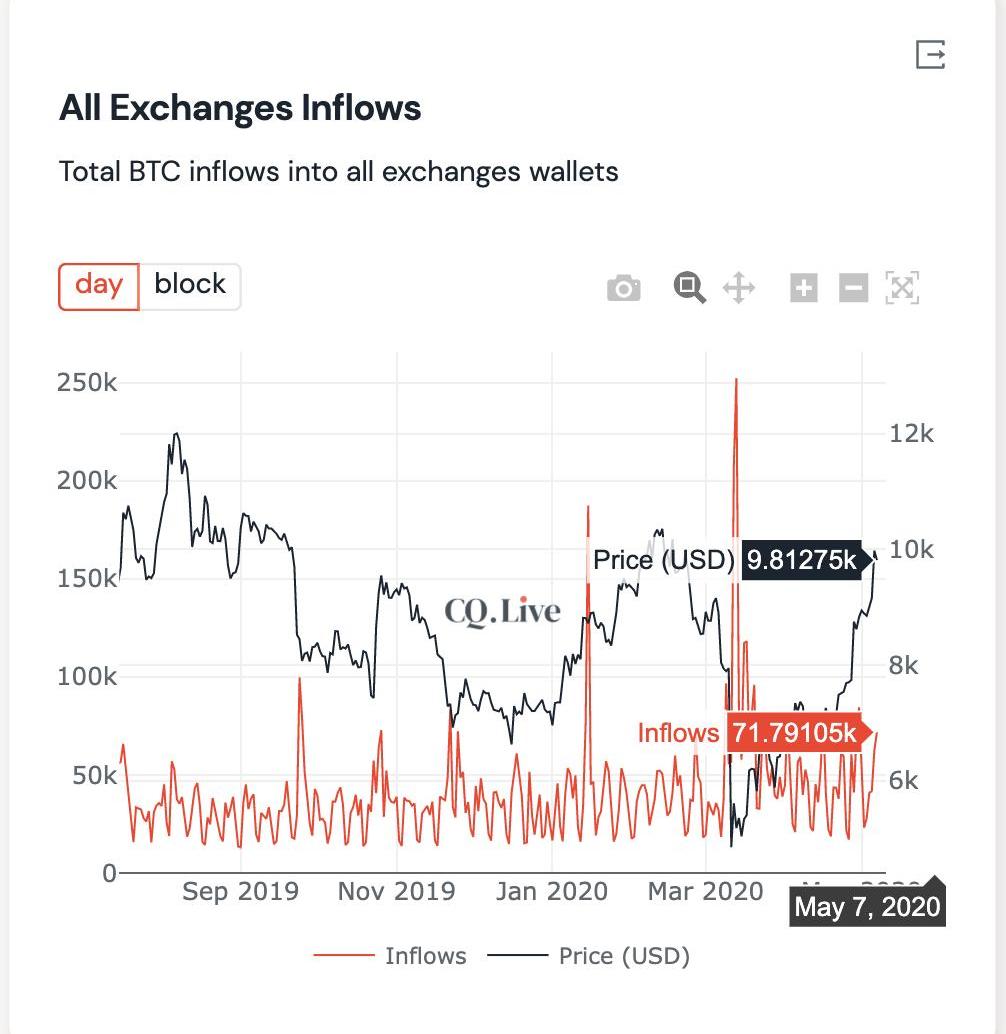The image size is (1006, 1034).
Task: Click the export/share icon at top right
Action: [930, 54]
